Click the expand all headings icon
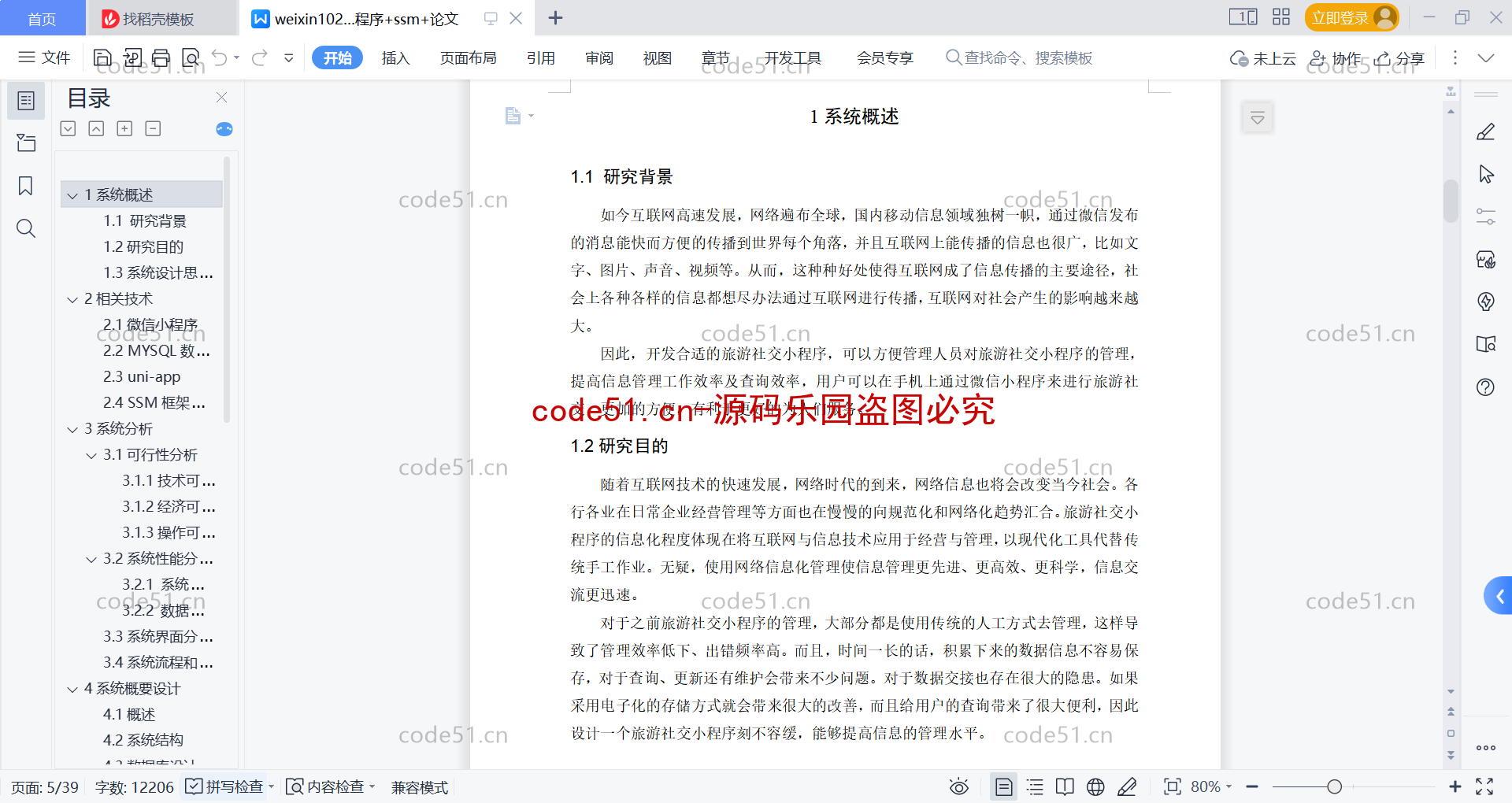The width and height of the screenshot is (1512, 803). [x=69, y=128]
